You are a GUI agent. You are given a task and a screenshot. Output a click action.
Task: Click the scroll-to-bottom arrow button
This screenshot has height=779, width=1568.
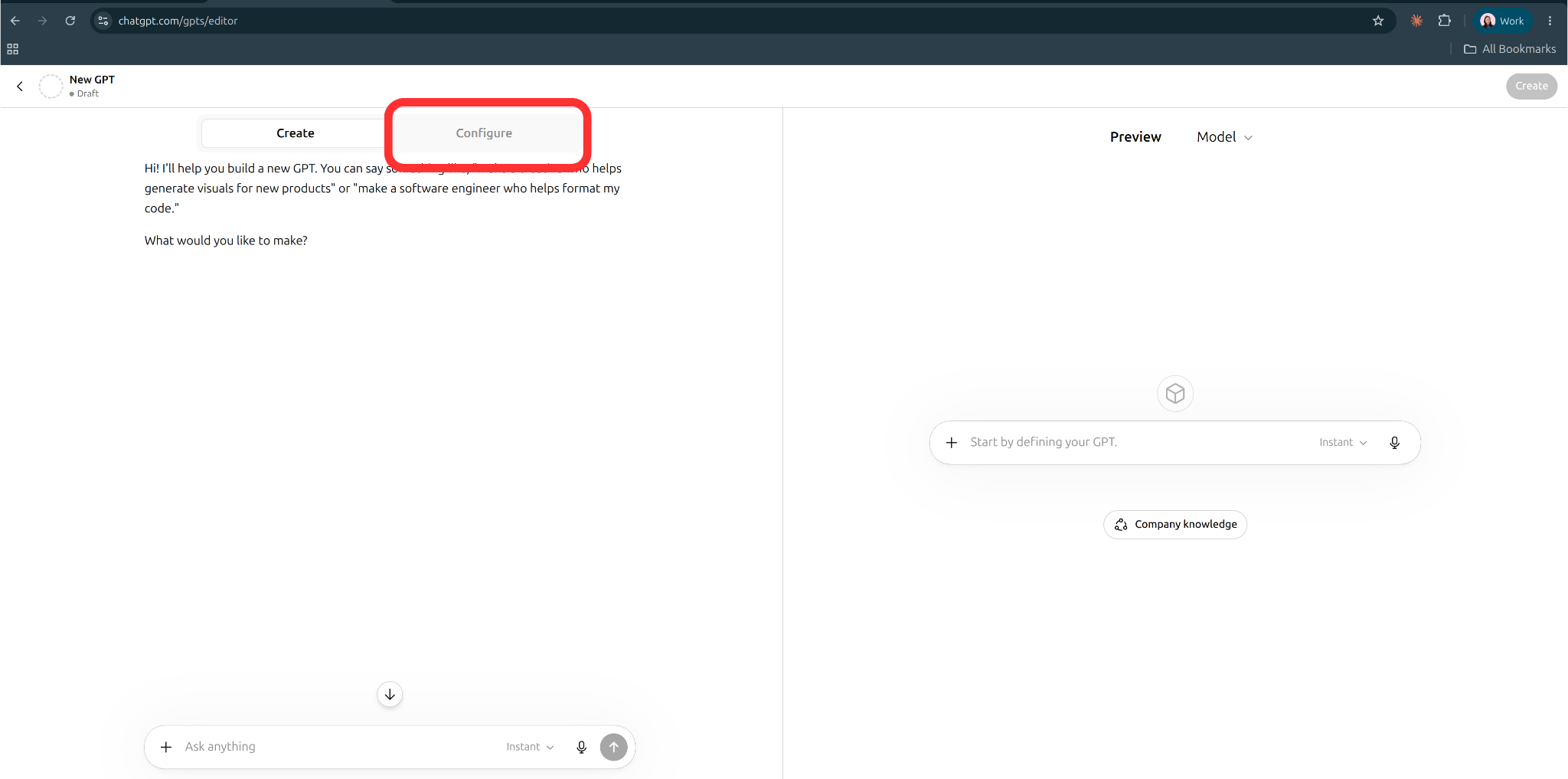click(x=390, y=695)
